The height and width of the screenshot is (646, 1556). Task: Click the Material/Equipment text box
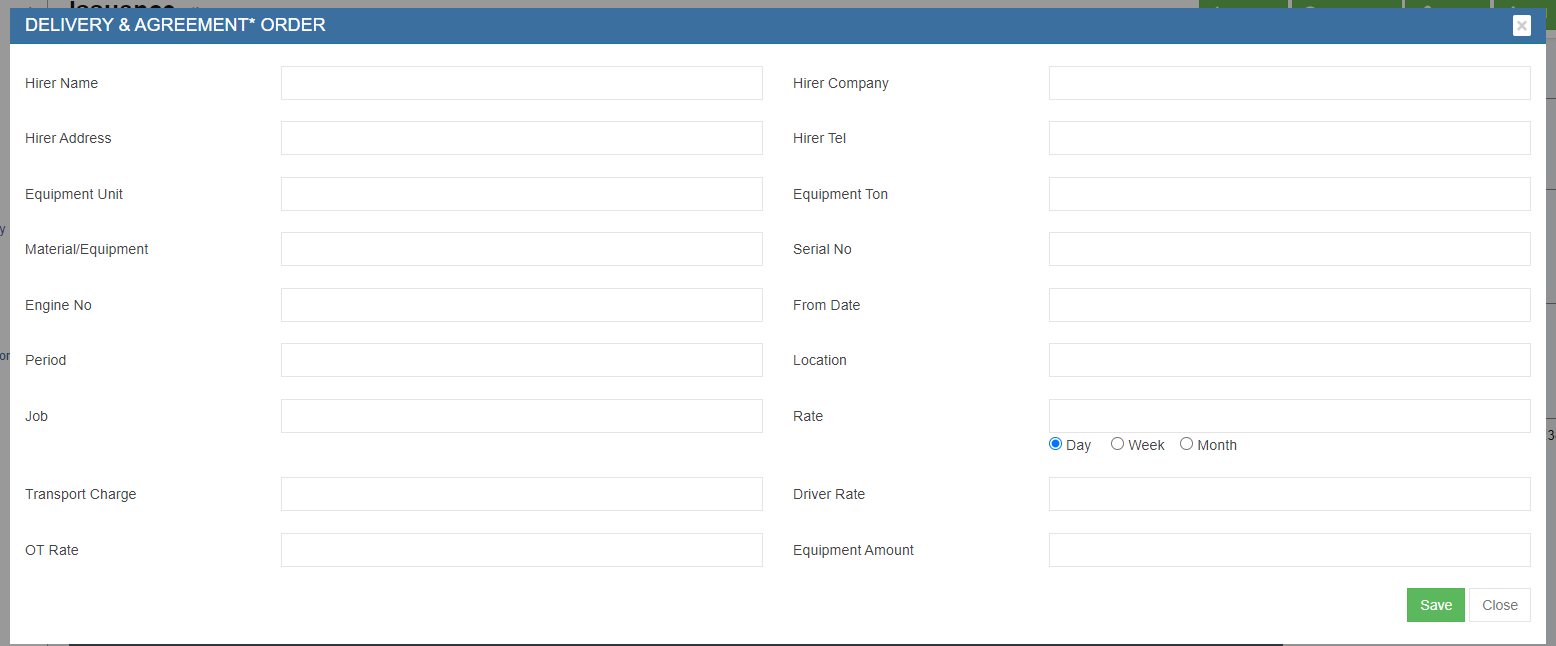click(x=521, y=249)
